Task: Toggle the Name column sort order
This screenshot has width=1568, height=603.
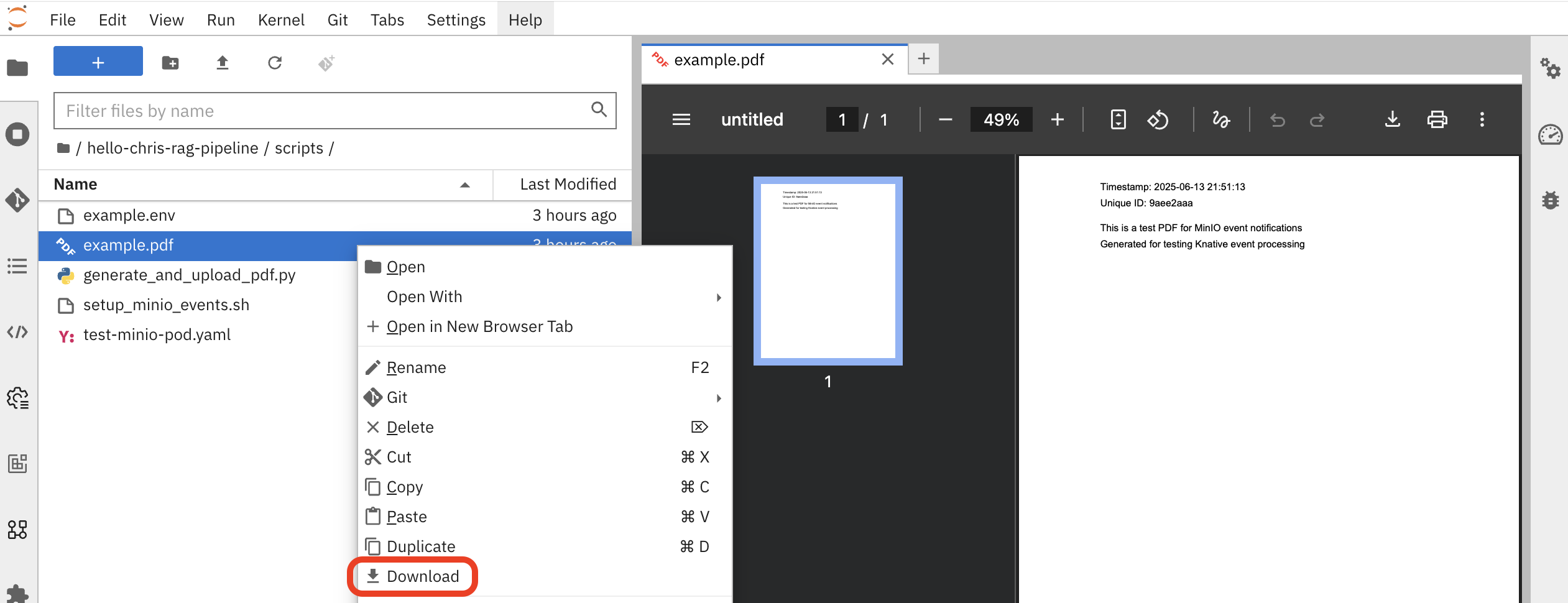Action: pyautogui.click(x=463, y=185)
